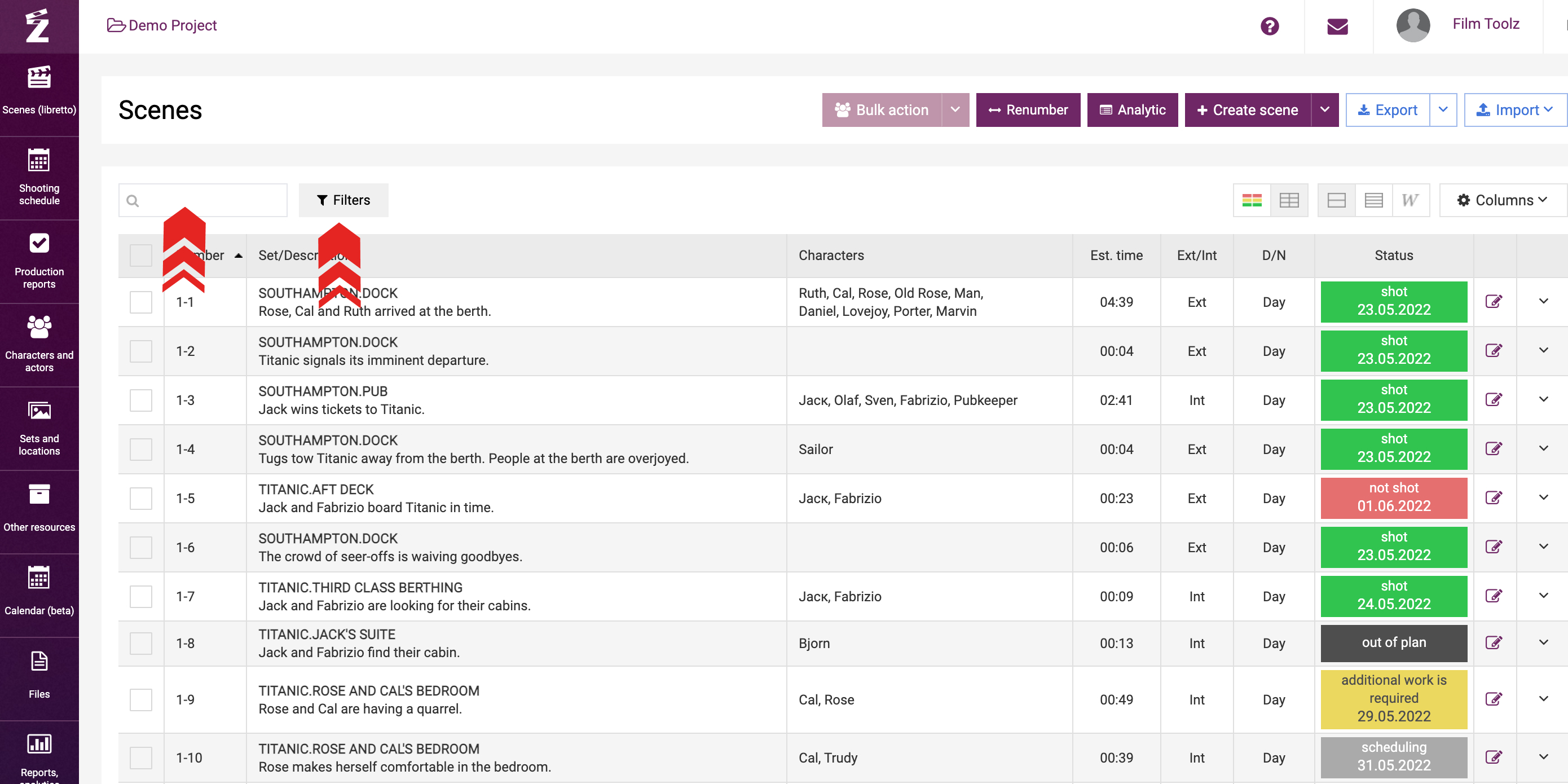
Task: Switch to colored strips view icon
Action: click(x=1252, y=200)
